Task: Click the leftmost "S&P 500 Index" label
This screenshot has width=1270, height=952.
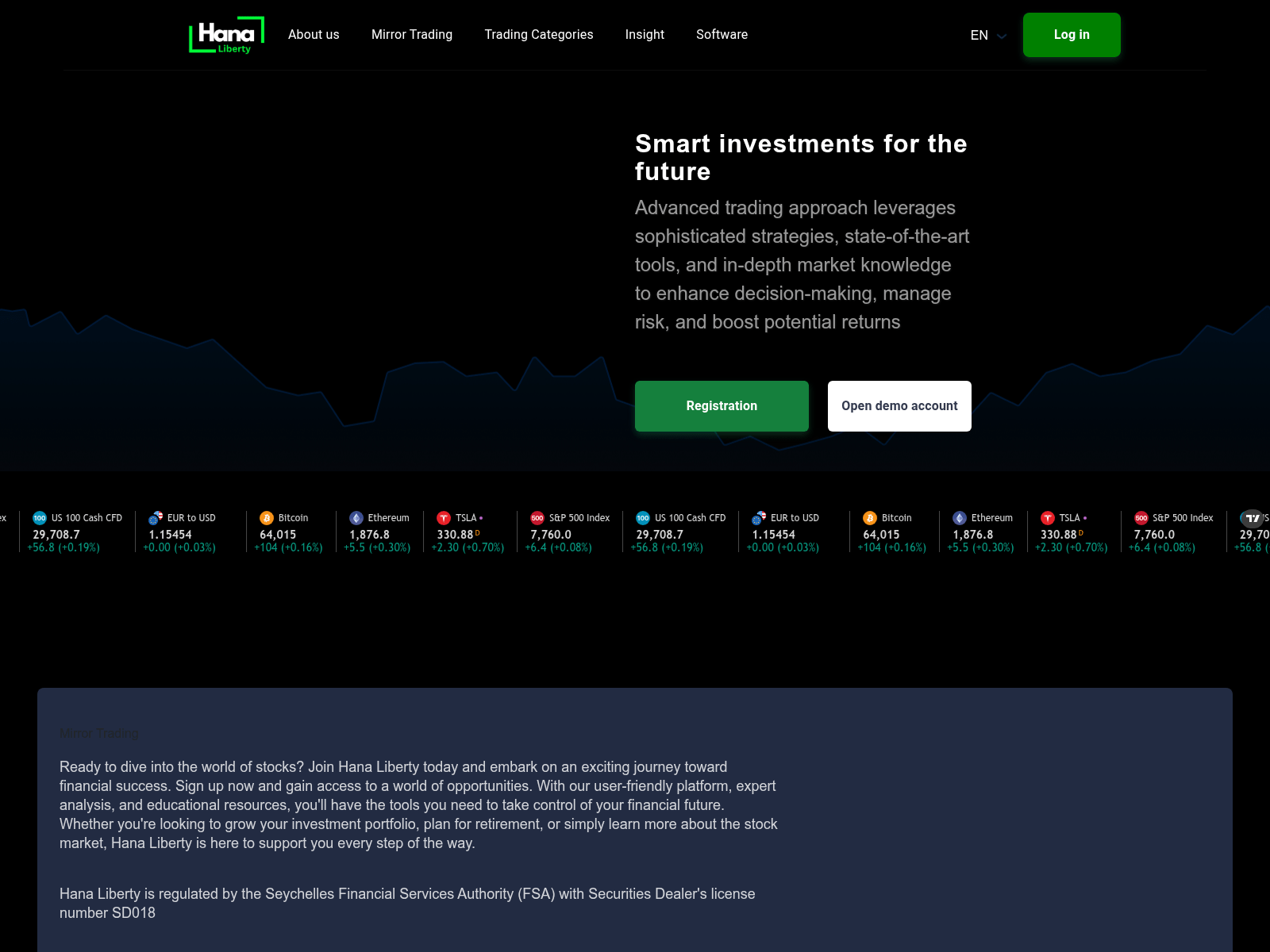Action: tap(579, 518)
